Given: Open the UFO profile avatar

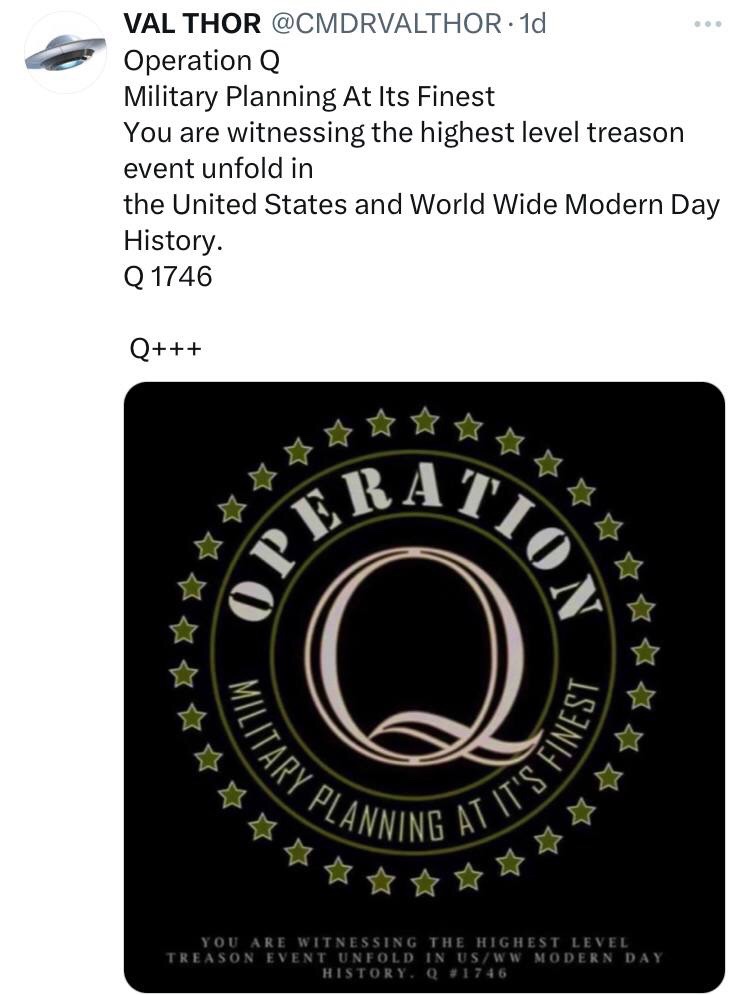Looking at the screenshot, I should (64, 53).
